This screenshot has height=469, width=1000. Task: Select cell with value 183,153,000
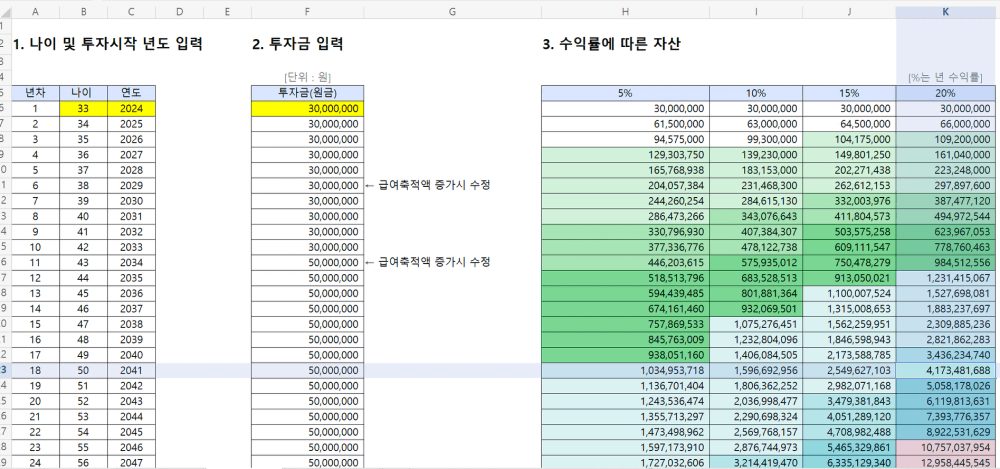pyautogui.click(x=756, y=170)
